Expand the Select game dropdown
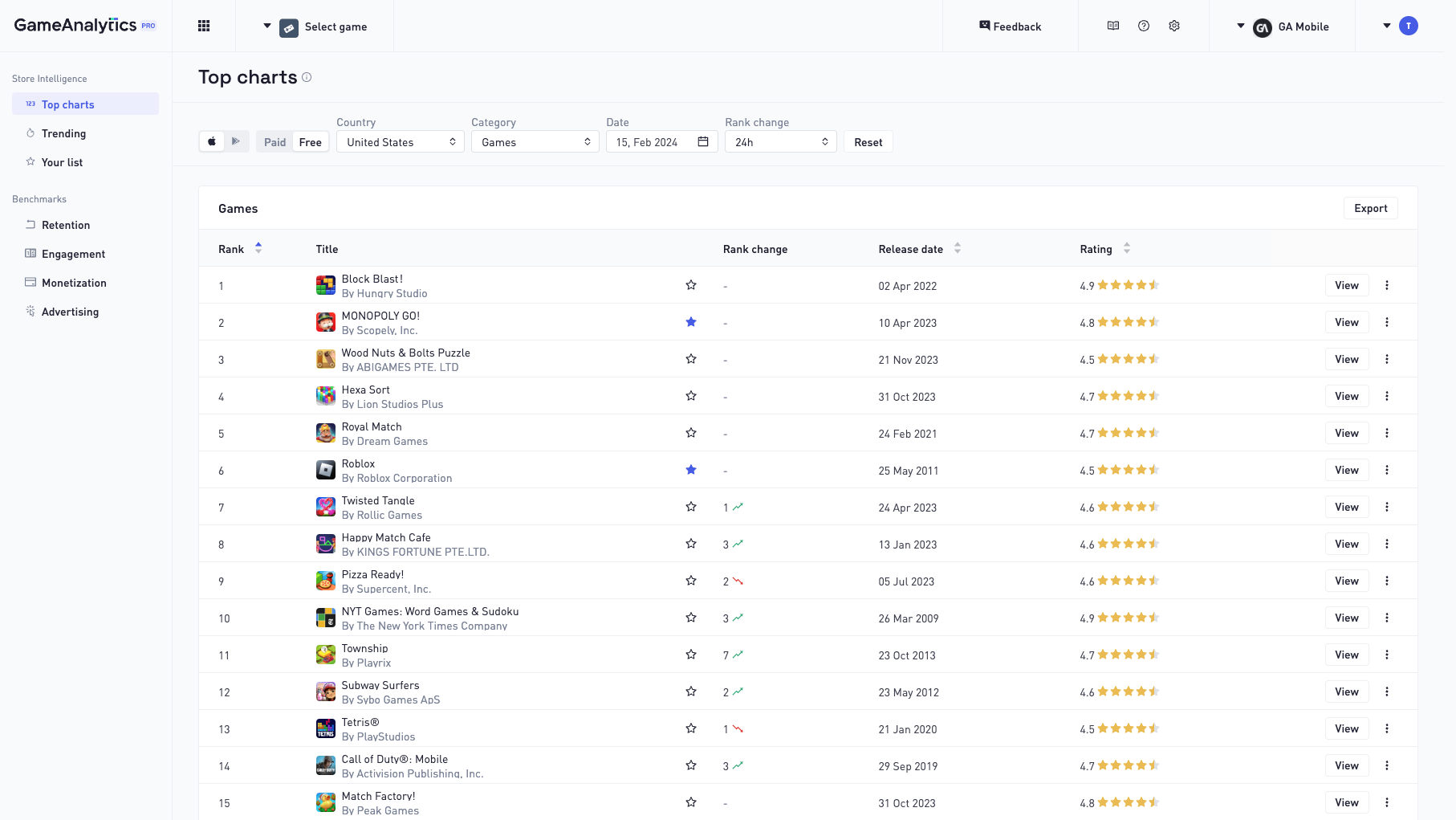This screenshot has height=820, width=1456. (267, 26)
